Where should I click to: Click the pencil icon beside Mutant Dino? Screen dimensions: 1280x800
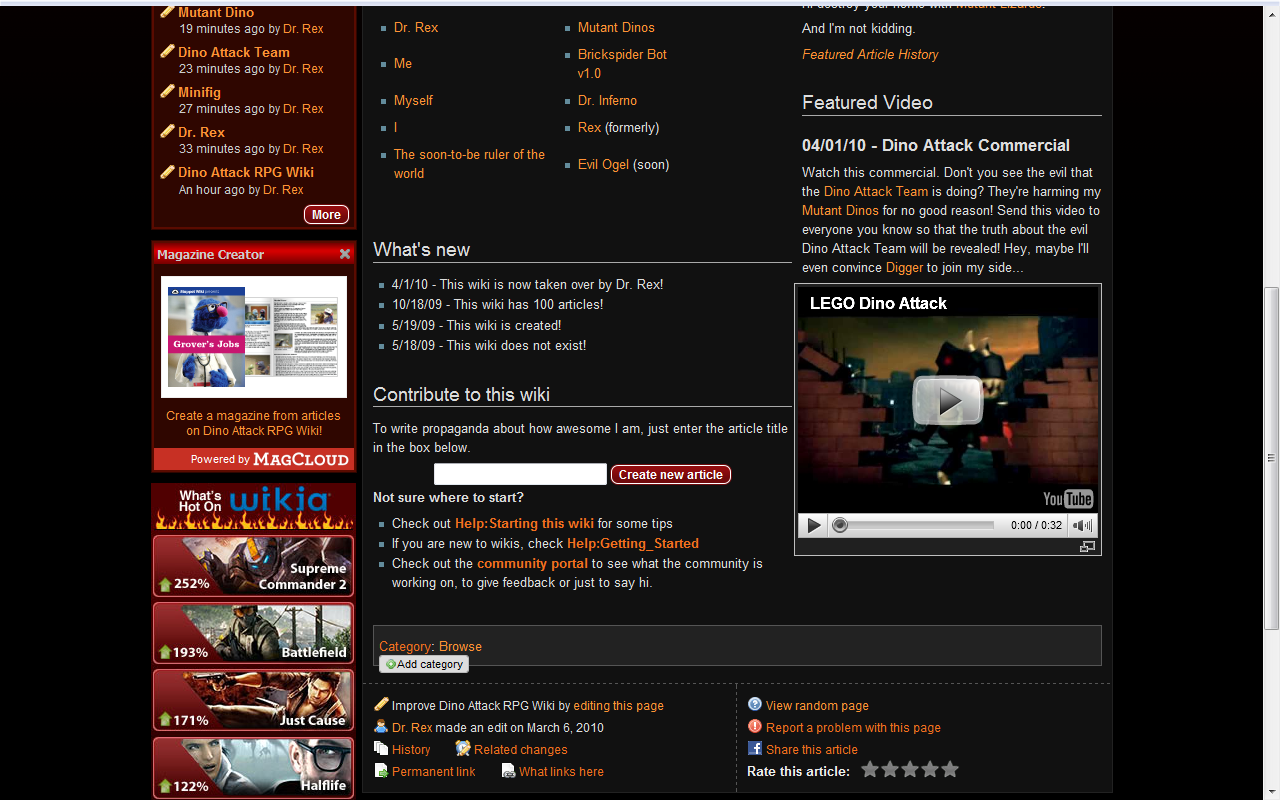point(167,12)
